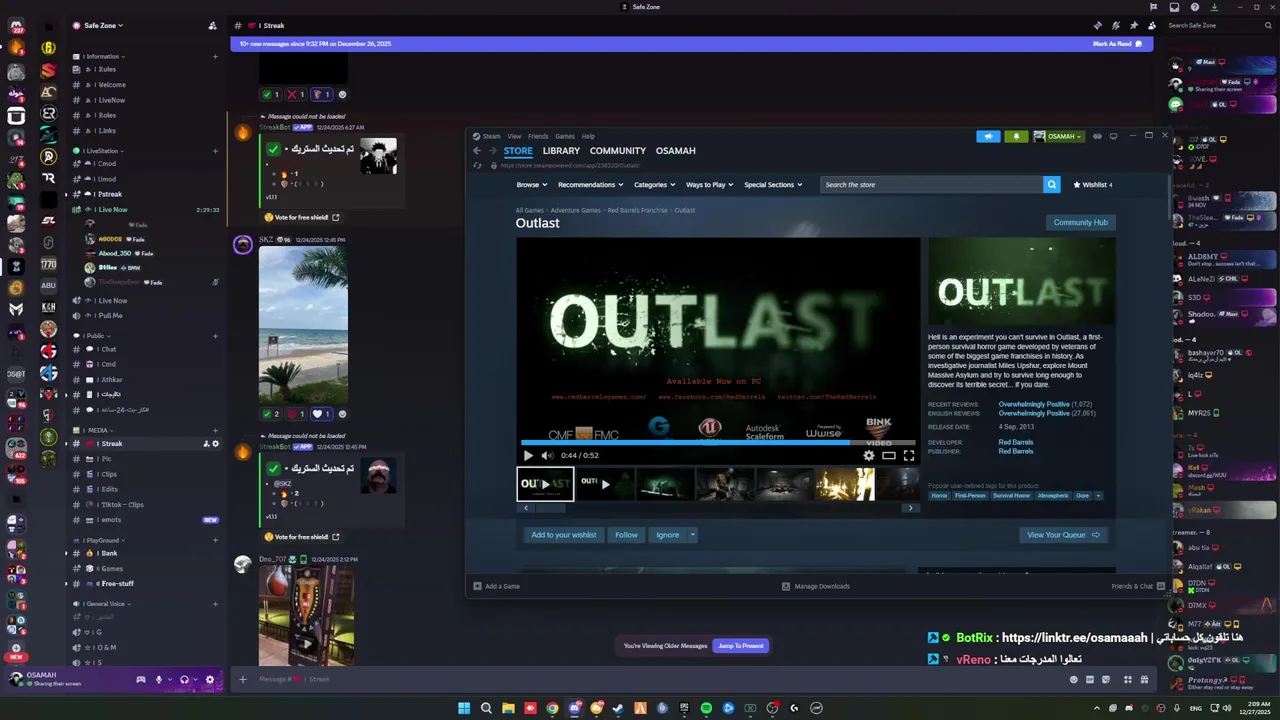Select the fire screenshot thumbnail
The width and height of the screenshot is (1280, 720).
coord(844,484)
